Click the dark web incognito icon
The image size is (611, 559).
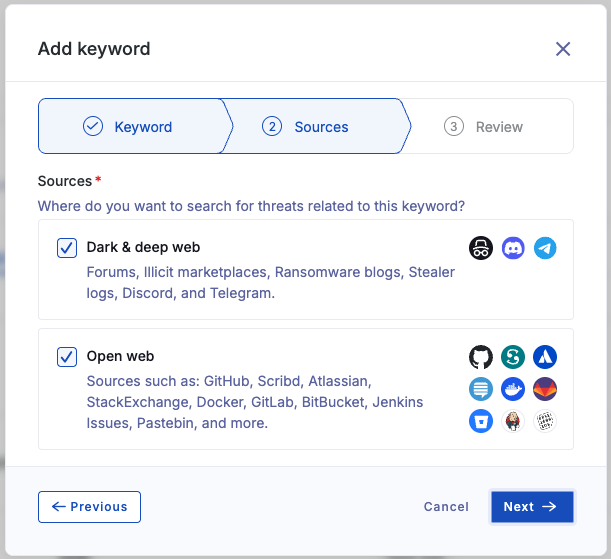(481, 248)
